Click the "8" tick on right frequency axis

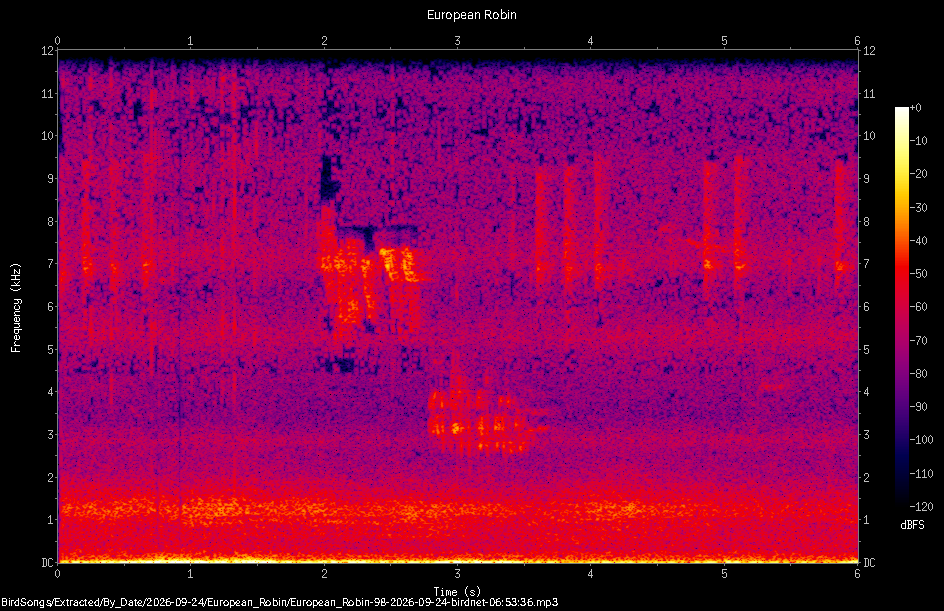pos(866,222)
